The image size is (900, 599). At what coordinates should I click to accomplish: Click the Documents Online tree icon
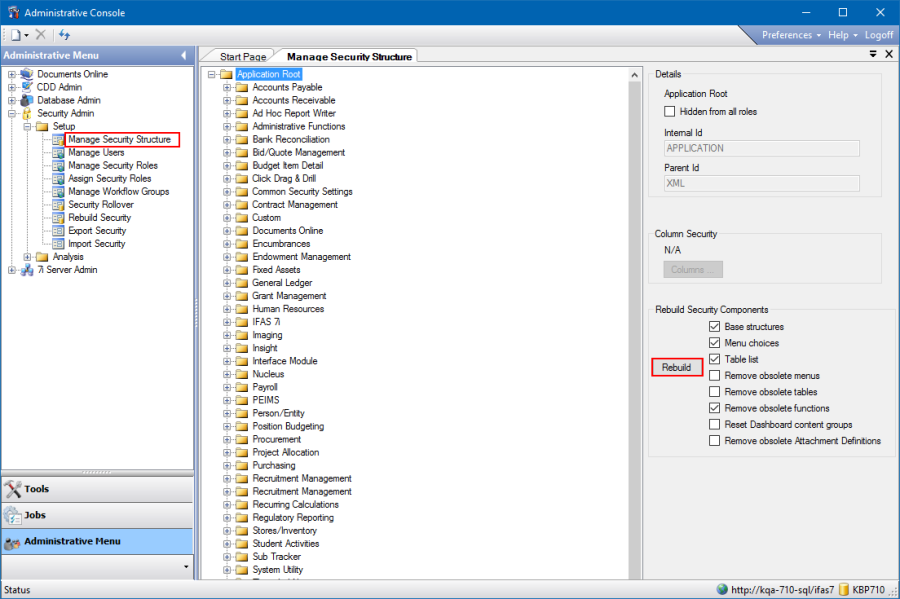pos(26,74)
